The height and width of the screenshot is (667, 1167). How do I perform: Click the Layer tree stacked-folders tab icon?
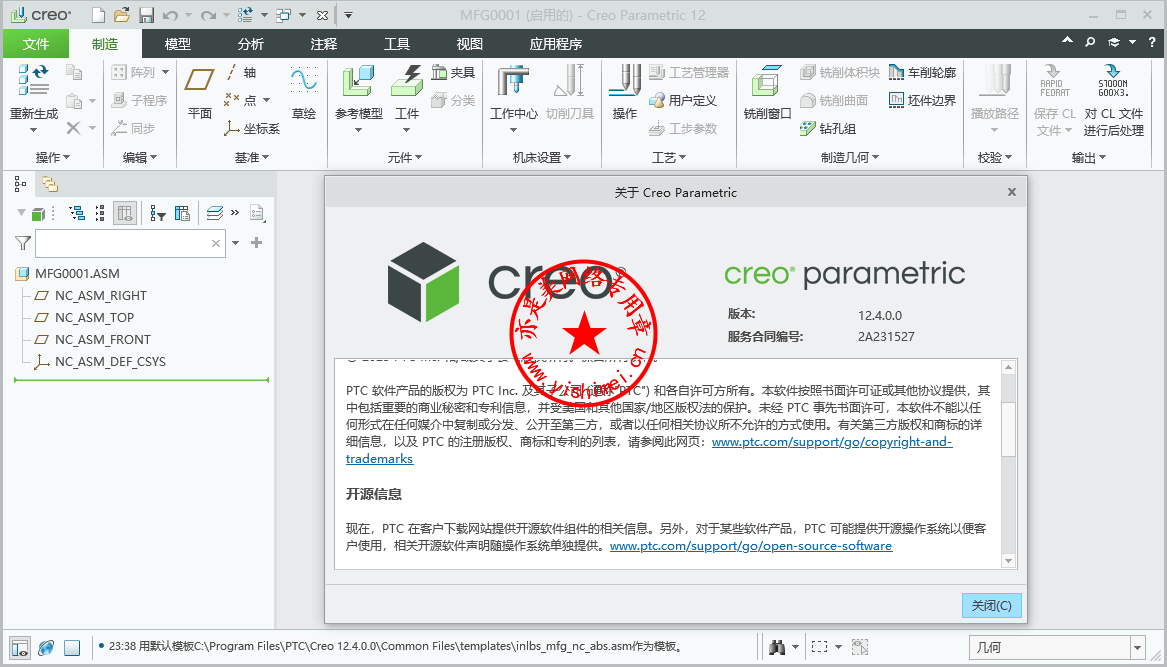(50, 184)
